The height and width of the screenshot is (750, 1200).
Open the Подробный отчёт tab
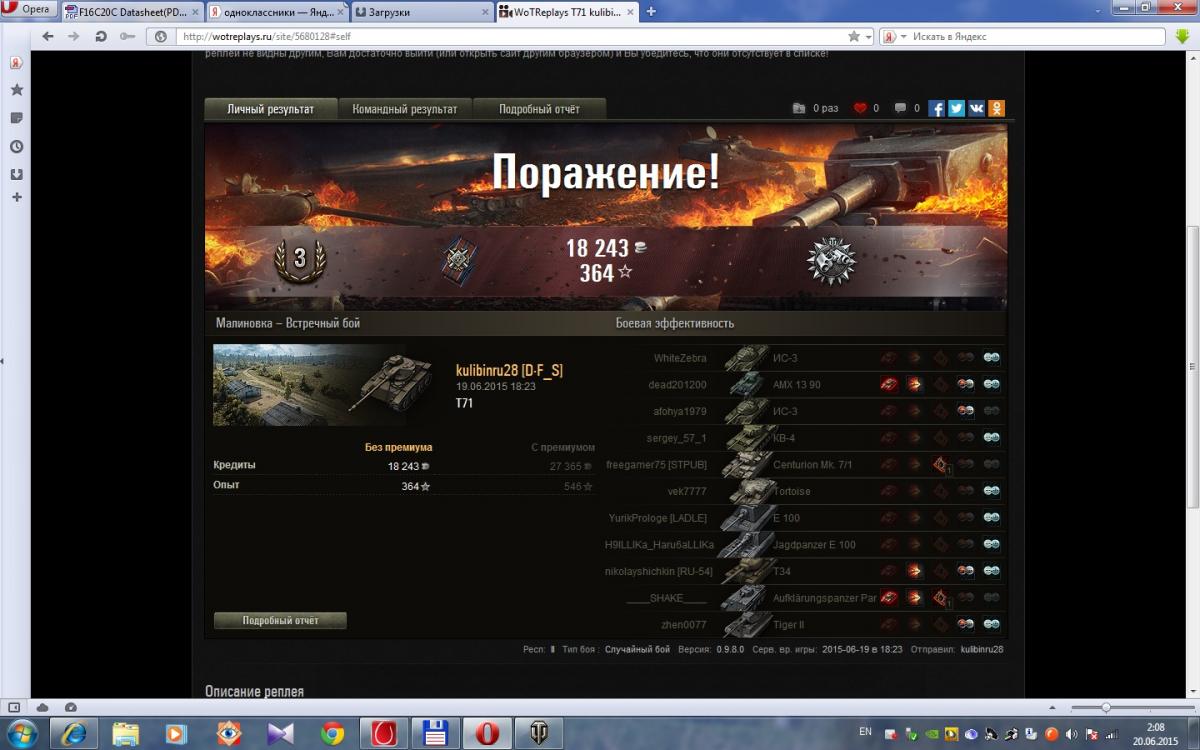[539, 109]
